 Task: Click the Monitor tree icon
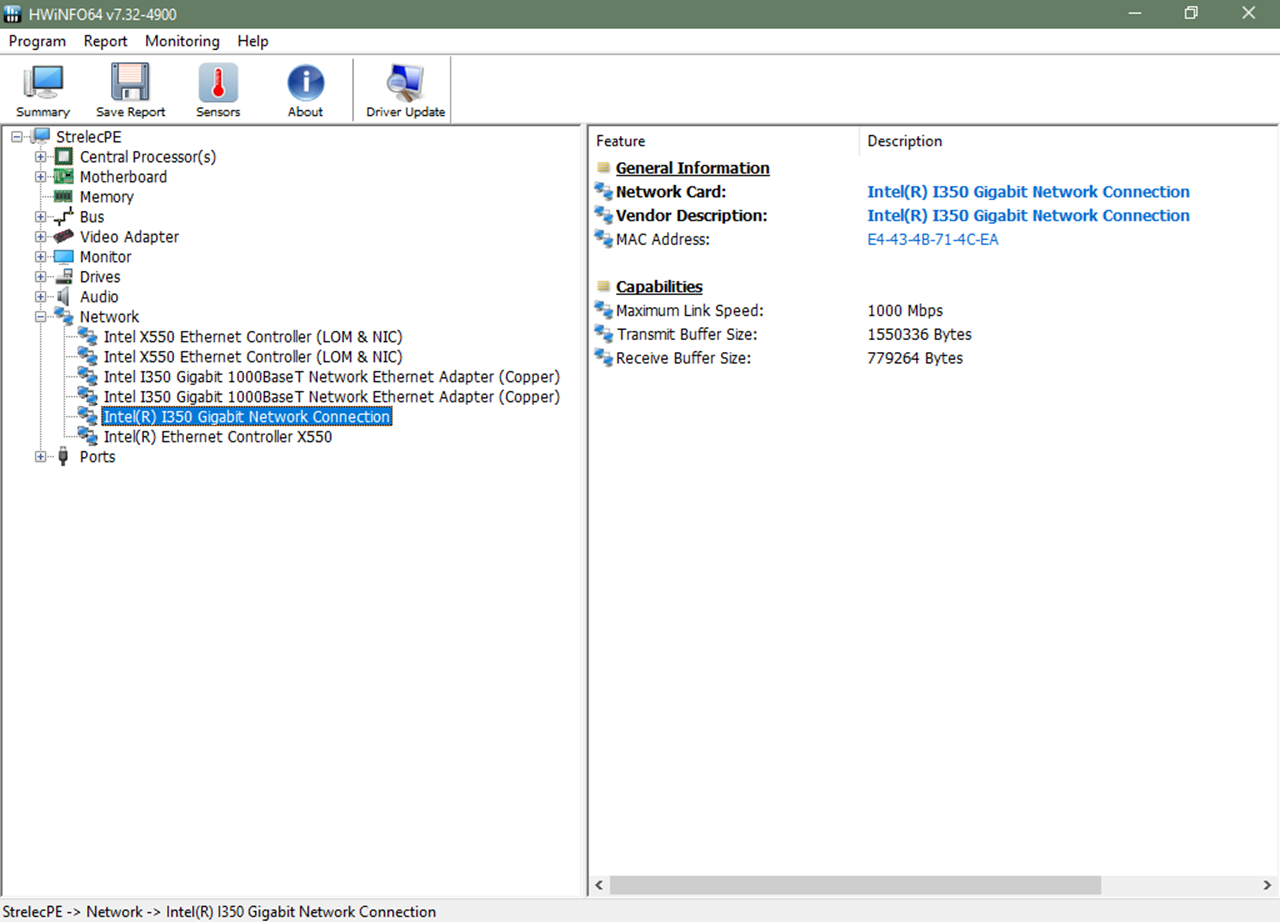click(x=63, y=257)
